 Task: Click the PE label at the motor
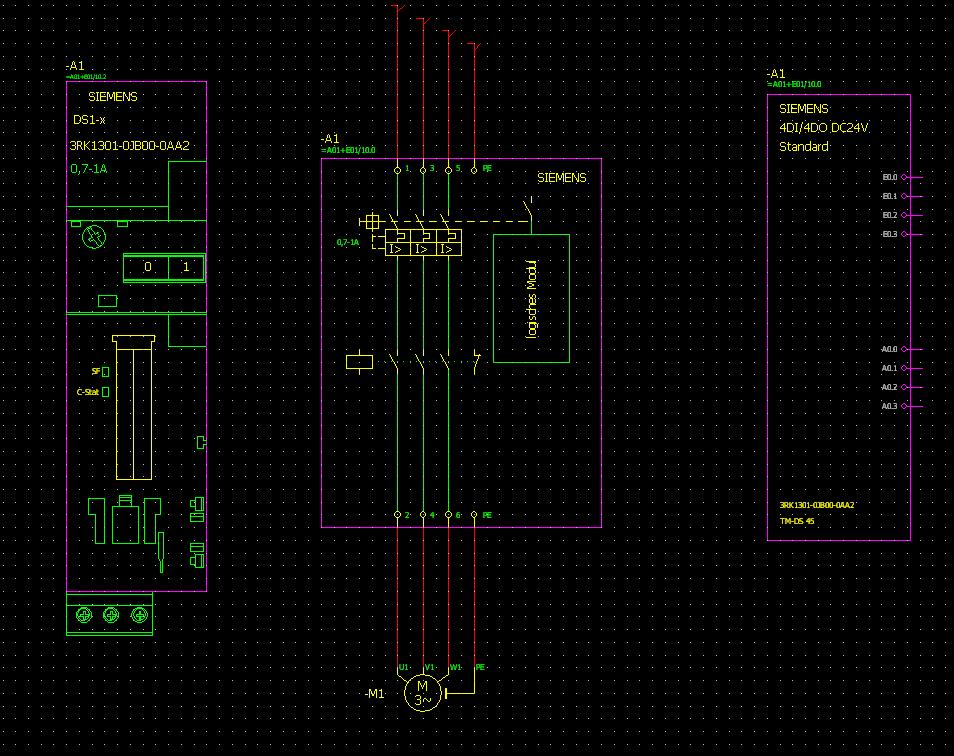point(480,667)
